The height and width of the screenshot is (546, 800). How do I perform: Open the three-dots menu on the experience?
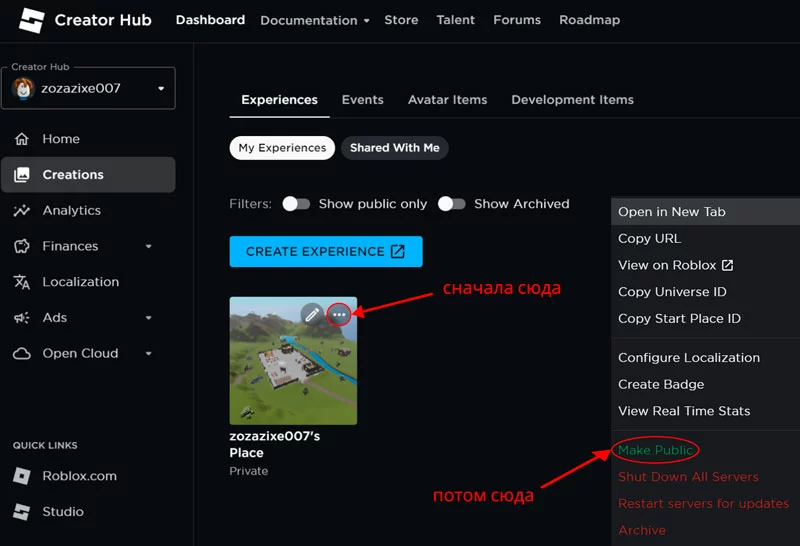click(x=339, y=314)
